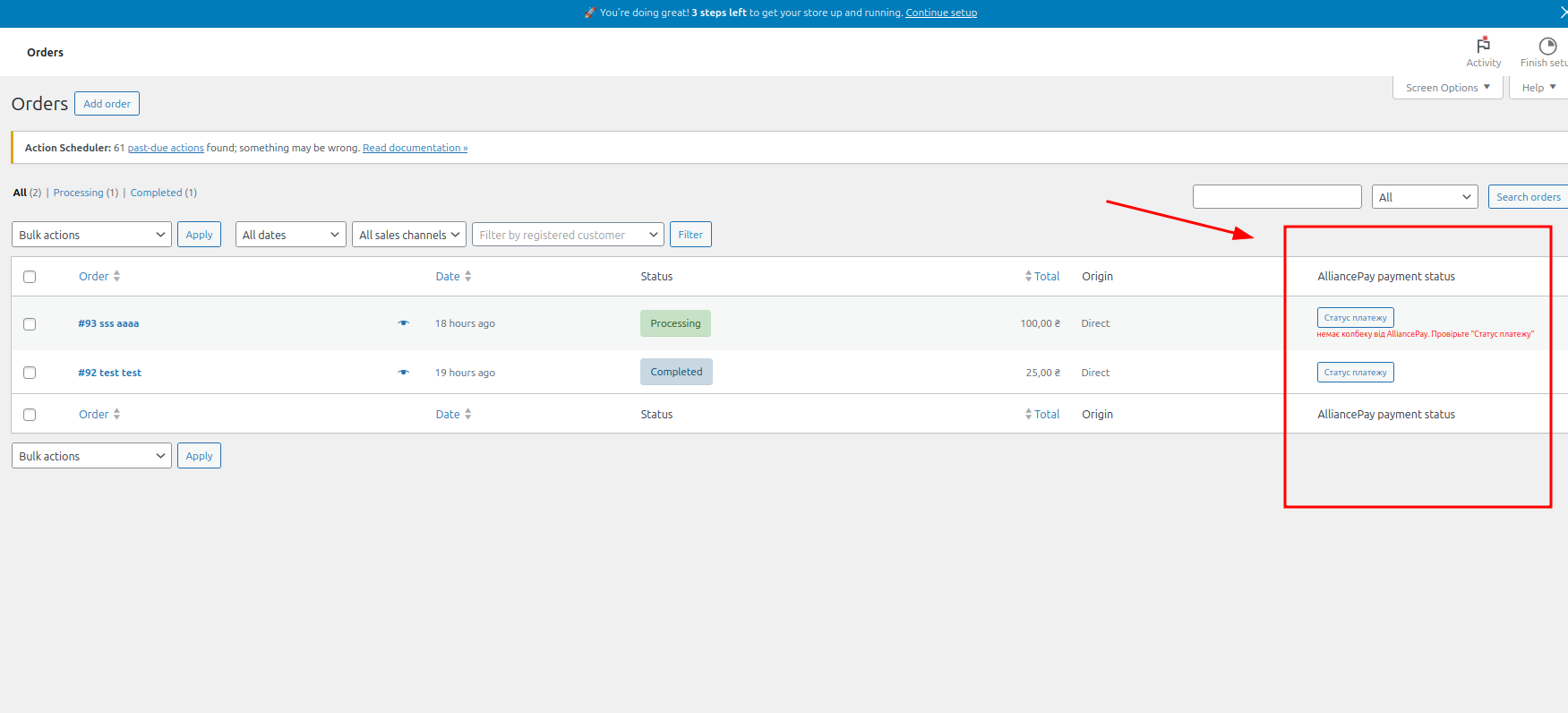Sort by Order column header arrows
The width and height of the screenshot is (1568, 713).
click(116, 277)
